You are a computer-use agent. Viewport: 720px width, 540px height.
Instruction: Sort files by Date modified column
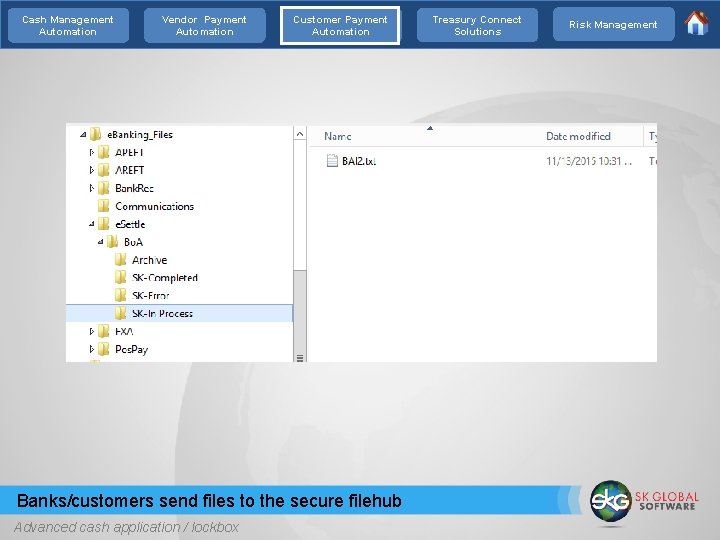578,136
